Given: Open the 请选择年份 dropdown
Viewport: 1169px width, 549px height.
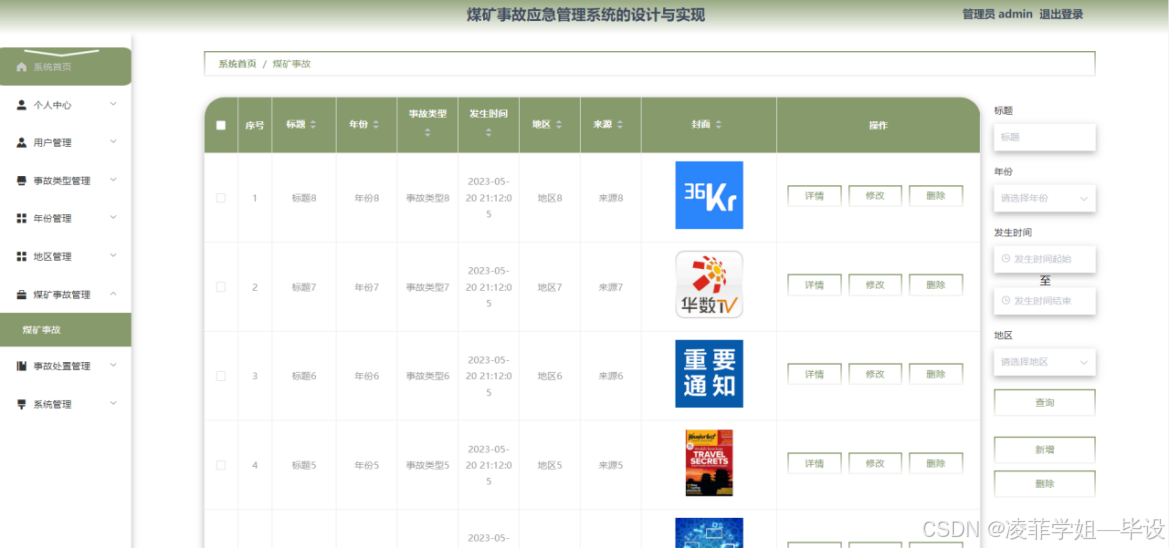Looking at the screenshot, I should click(1044, 198).
